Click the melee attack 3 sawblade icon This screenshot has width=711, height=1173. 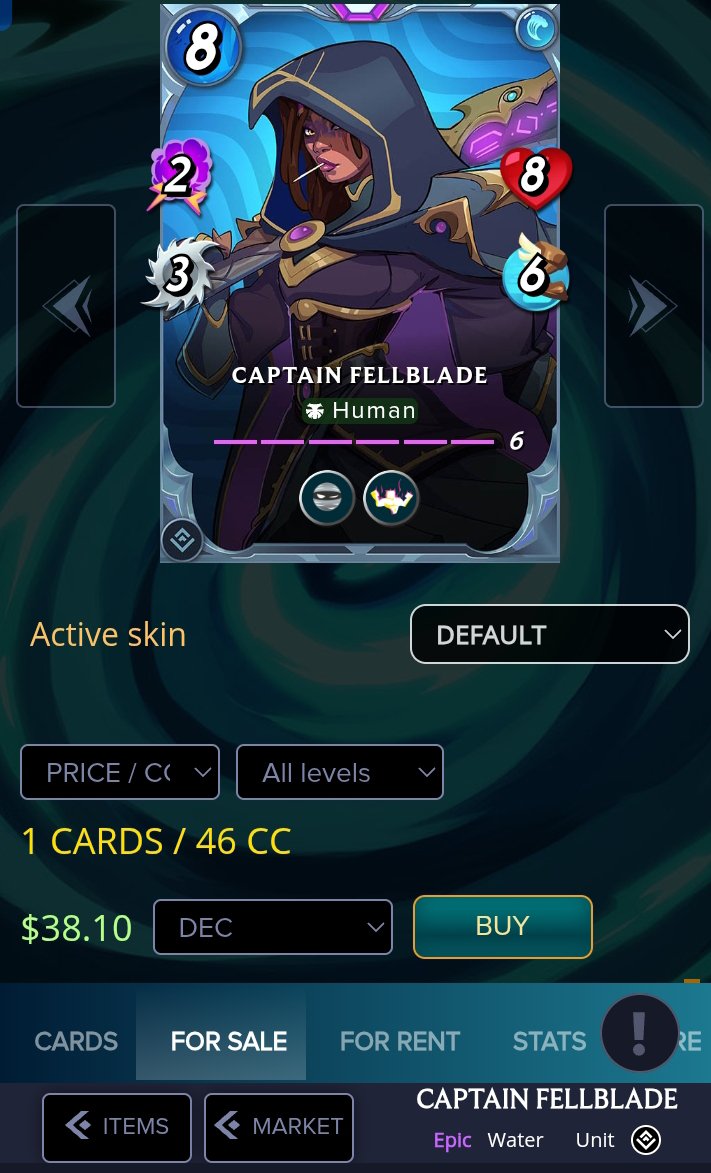[178, 275]
